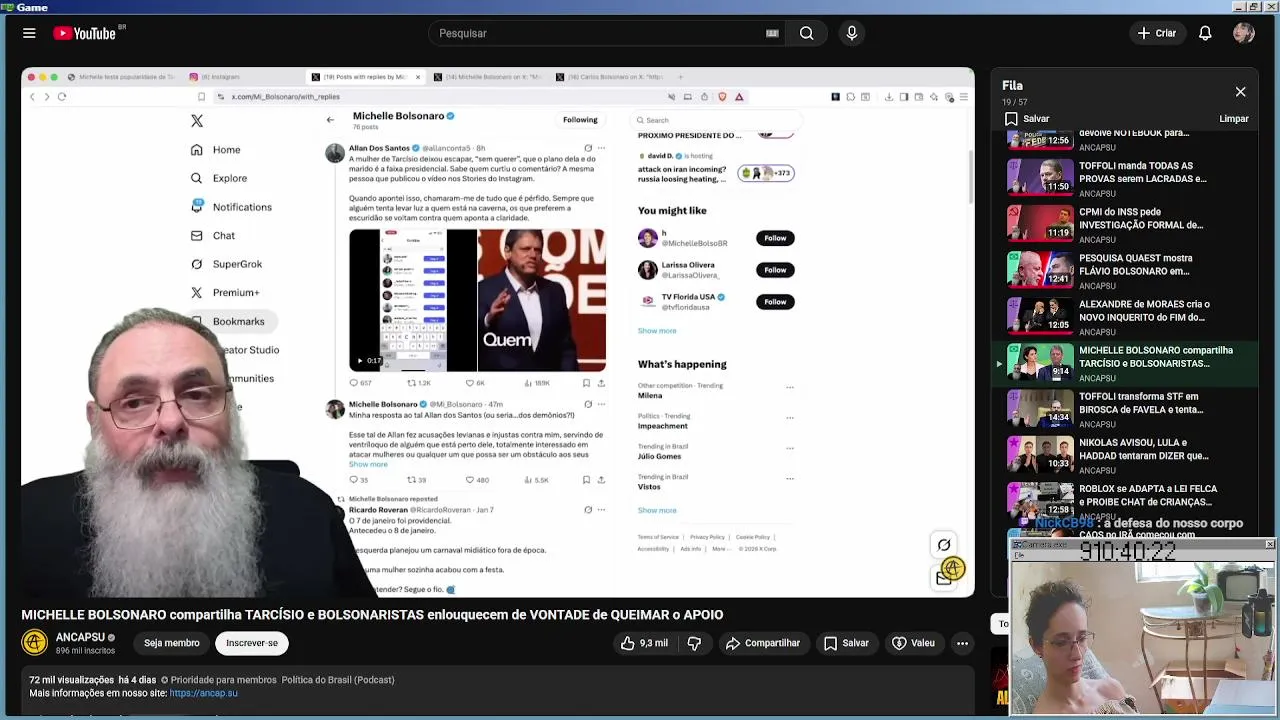Click the X logo in video's sidebar
1280x720 pixels.
point(197,121)
